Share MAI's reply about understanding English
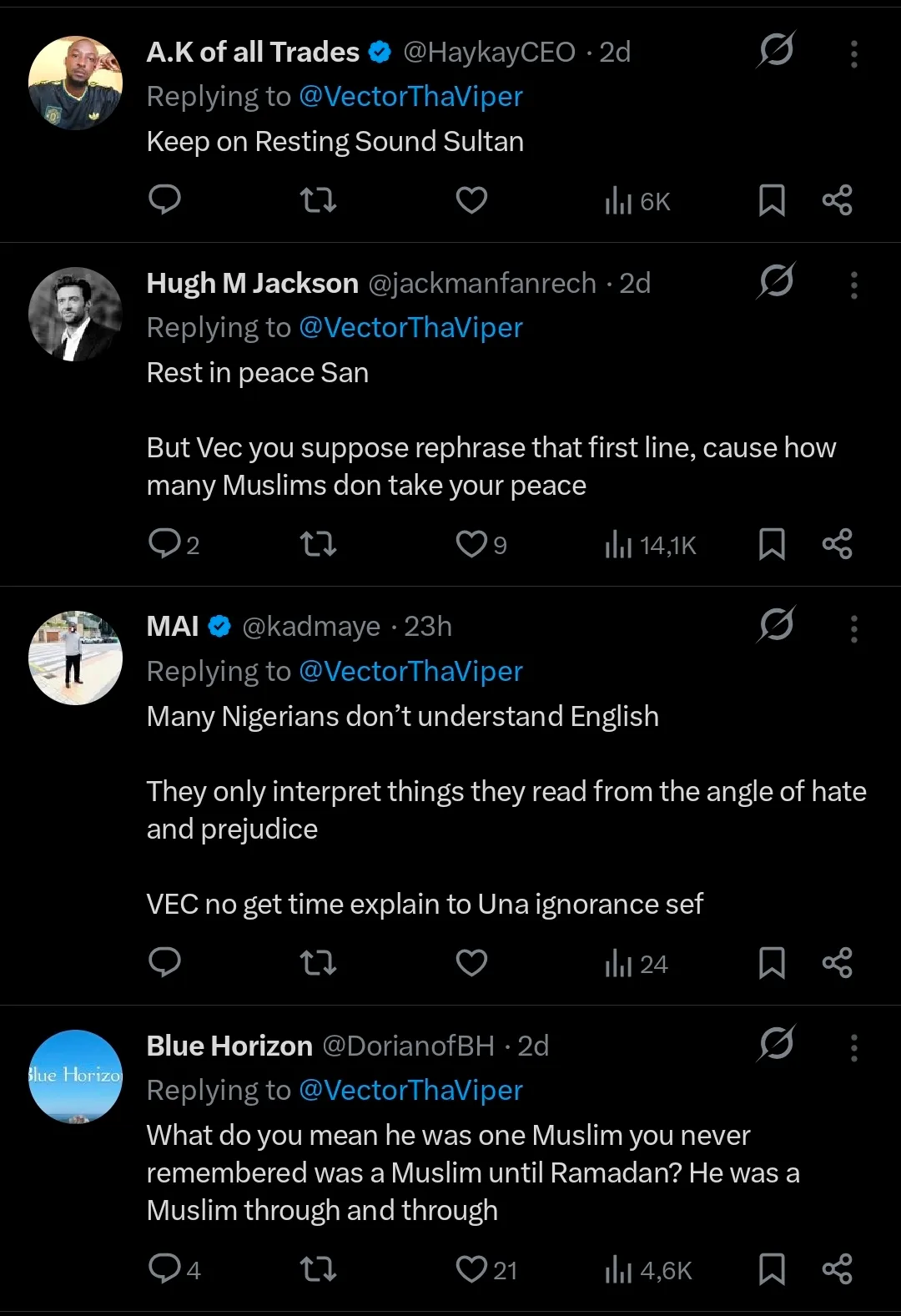This screenshot has height=1316, width=901. (837, 963)
